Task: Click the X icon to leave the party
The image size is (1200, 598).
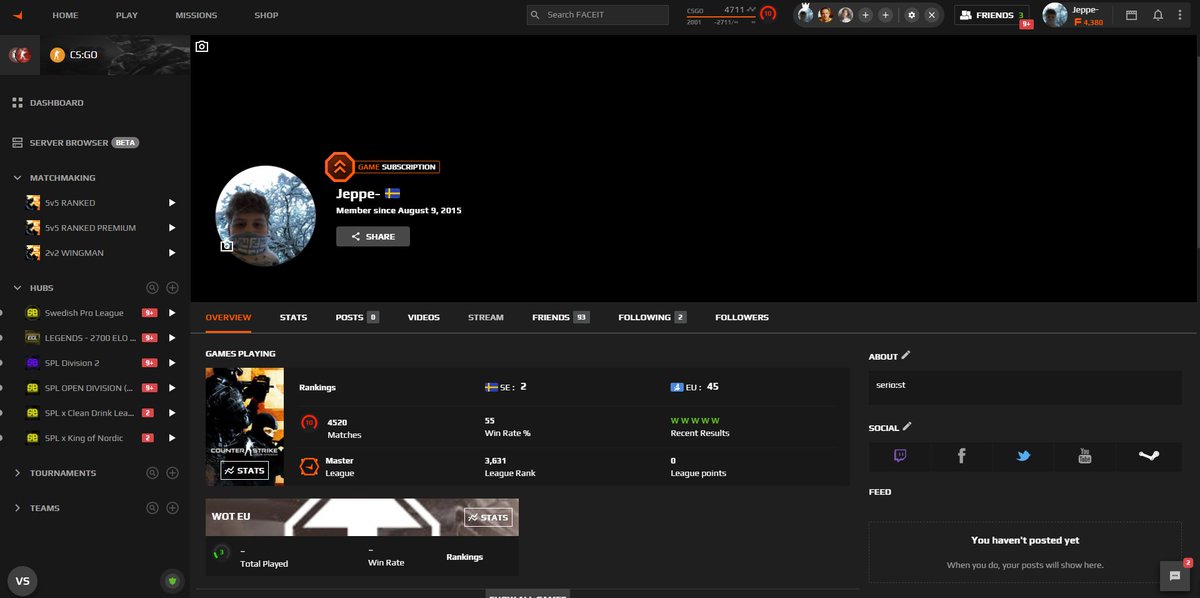Action: 931,15
